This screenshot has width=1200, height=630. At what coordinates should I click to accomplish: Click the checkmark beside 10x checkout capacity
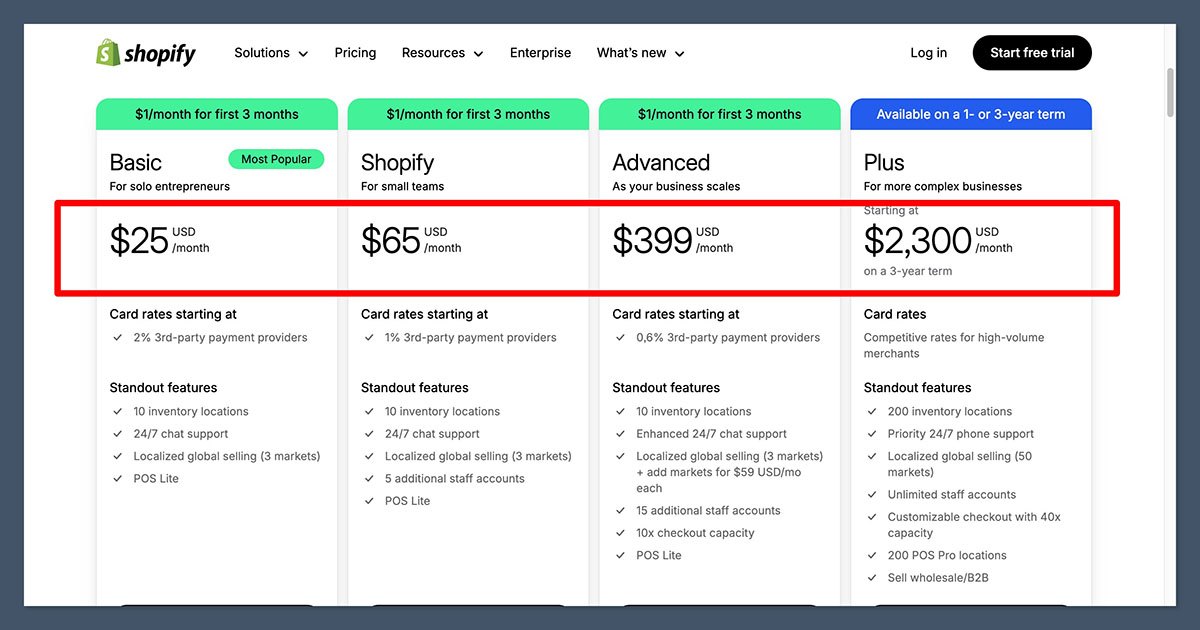pyautogui.click(x=621, y=532)
